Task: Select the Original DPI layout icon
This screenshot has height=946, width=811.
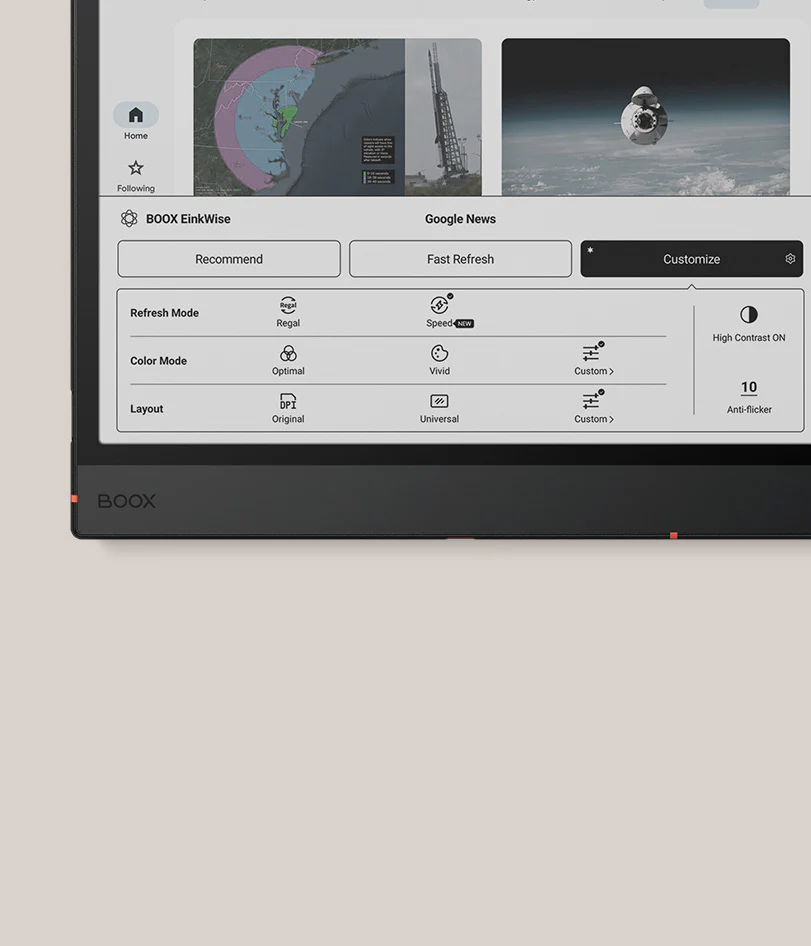Action: 288,403
